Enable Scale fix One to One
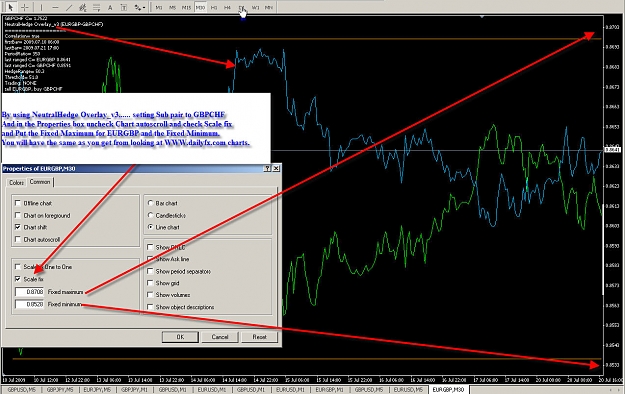The image size is (625, 394). (18, 266)
